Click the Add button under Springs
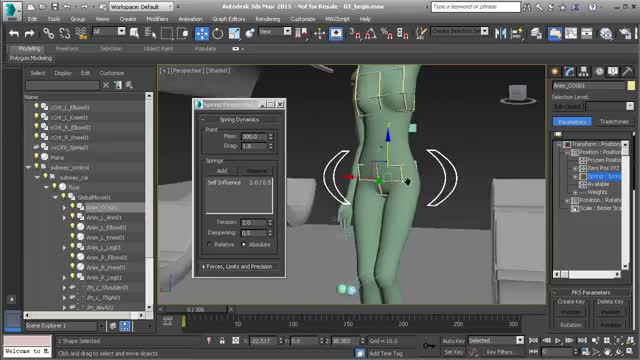The image size is (640, 360). point(222,171)
